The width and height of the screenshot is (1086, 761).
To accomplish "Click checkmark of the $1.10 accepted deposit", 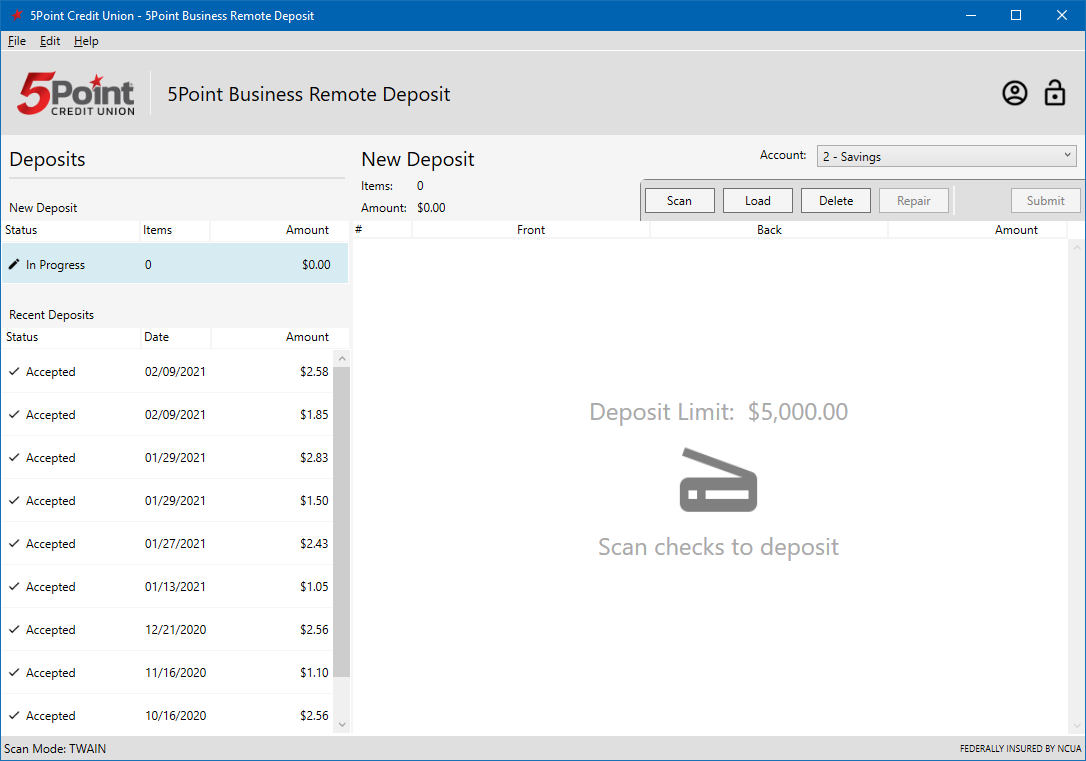I will [x=14, y=672].
